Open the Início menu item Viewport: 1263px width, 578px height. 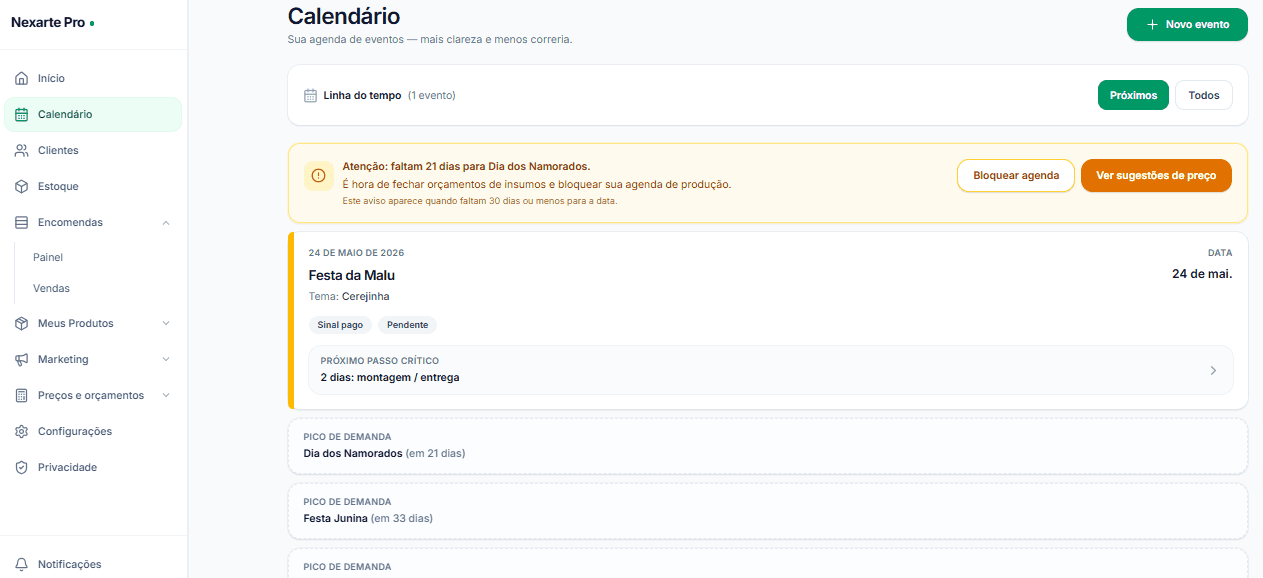pos(94,78)
